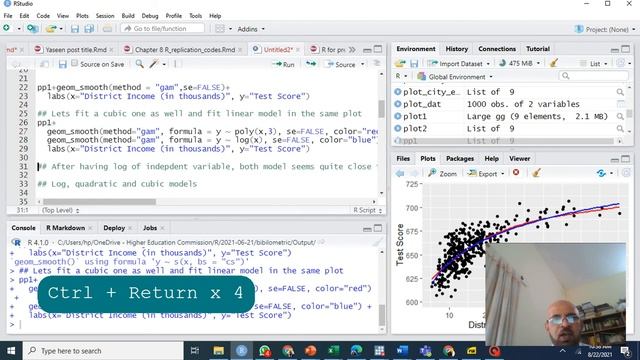
Task: Click the show document outline icon
Action: pos(377,64)
